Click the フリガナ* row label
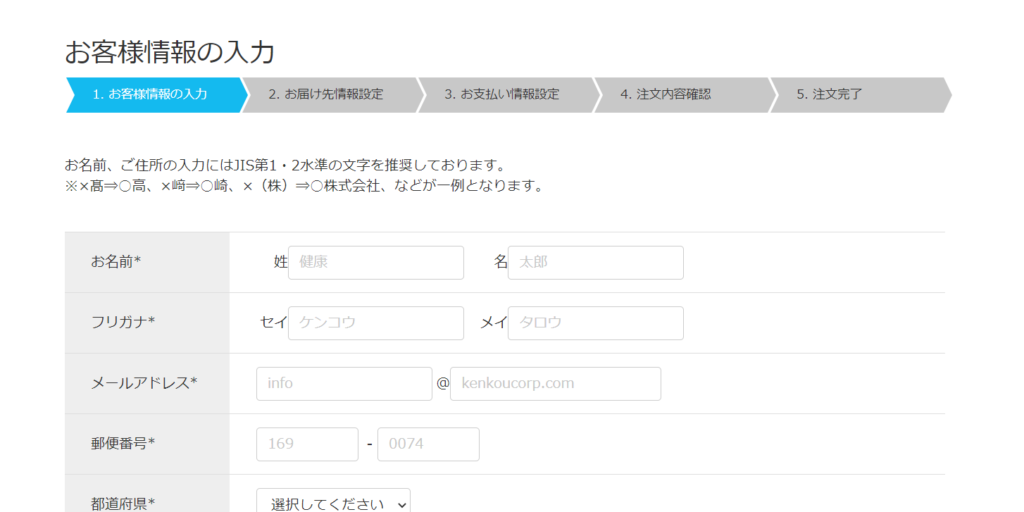1024x512 pixels. [x=123, y=322]
